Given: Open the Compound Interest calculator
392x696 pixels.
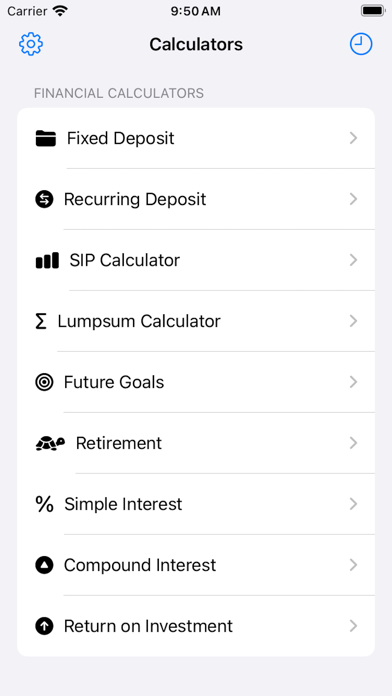Looking at the screenshot, I should (x=196, y=565).
